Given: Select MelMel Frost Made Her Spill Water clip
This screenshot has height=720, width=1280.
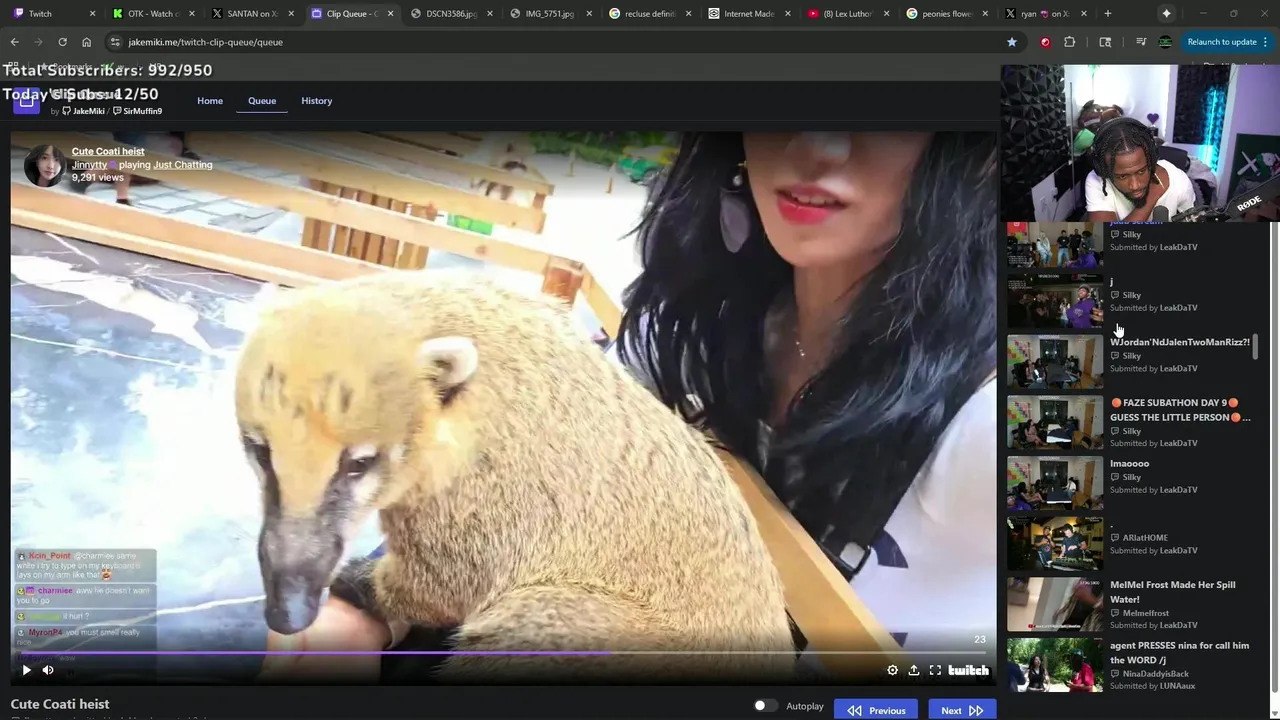Looking at the screenshot, I should point(1130,604).
